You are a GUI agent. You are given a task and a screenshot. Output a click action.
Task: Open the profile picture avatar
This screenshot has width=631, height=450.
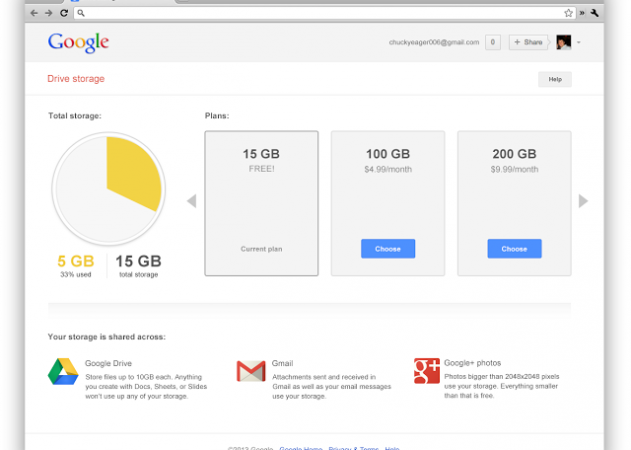pyautogui.click(x=563, y=42)
